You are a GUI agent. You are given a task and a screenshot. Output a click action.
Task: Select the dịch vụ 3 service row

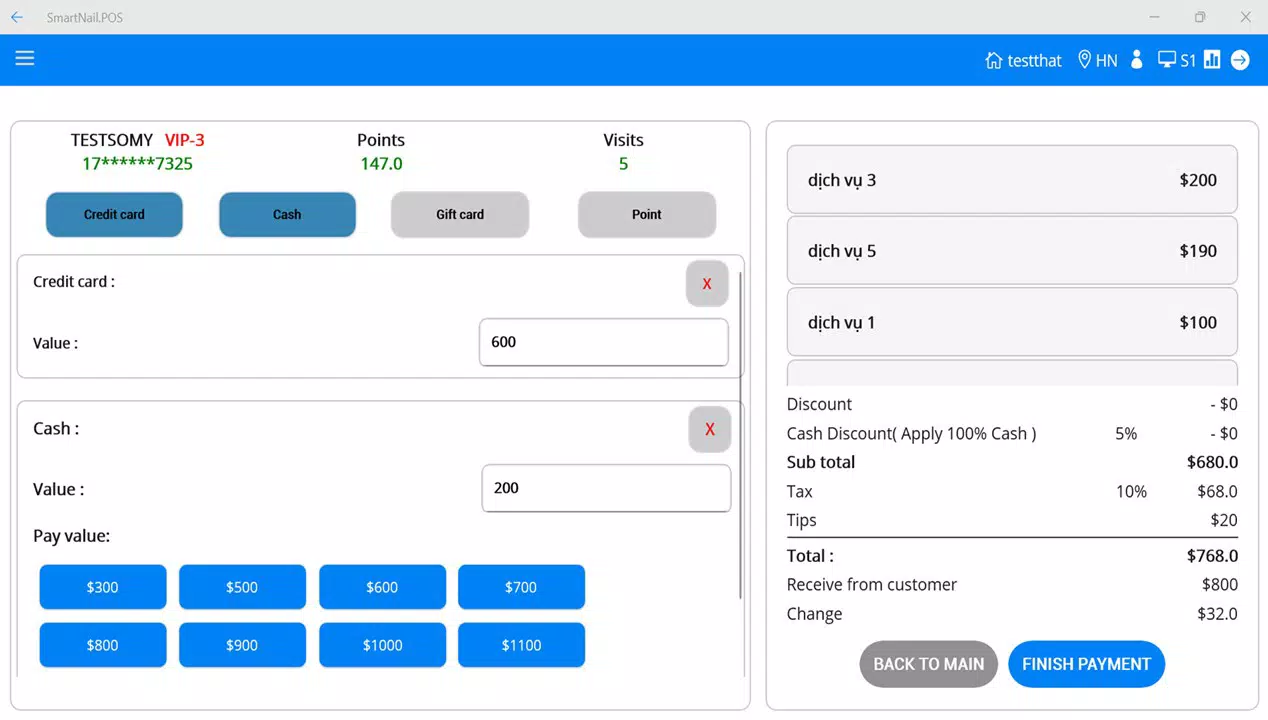1012,180
